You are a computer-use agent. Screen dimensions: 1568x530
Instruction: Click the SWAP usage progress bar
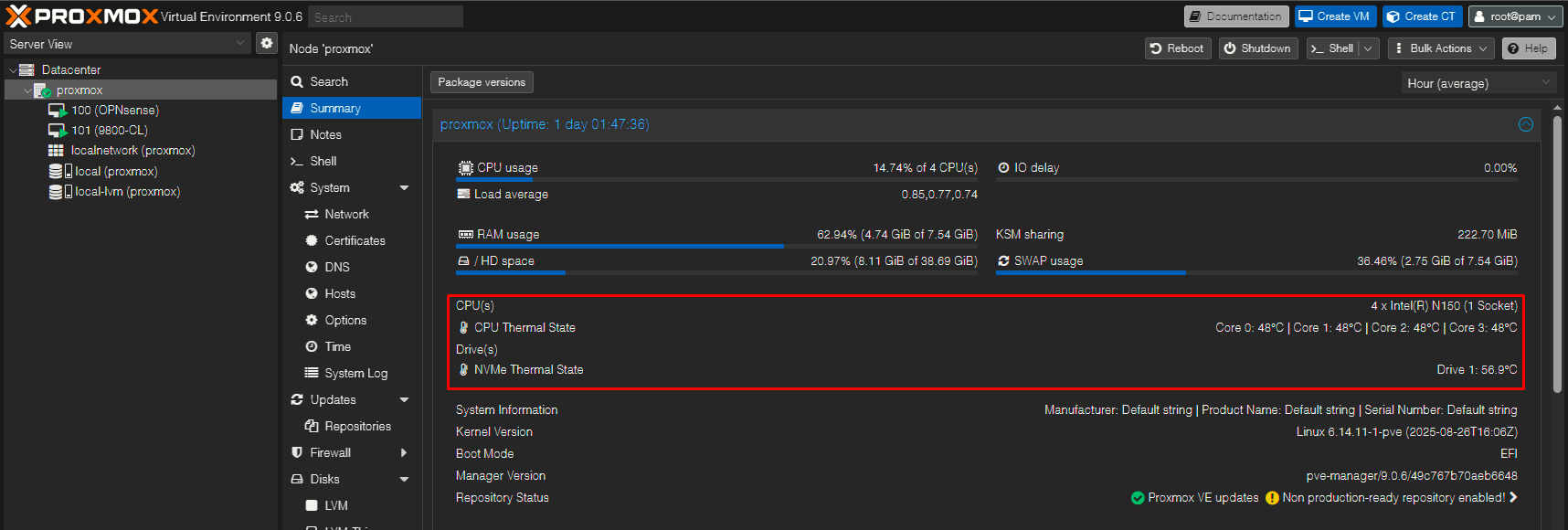(x=1256, y=272)
